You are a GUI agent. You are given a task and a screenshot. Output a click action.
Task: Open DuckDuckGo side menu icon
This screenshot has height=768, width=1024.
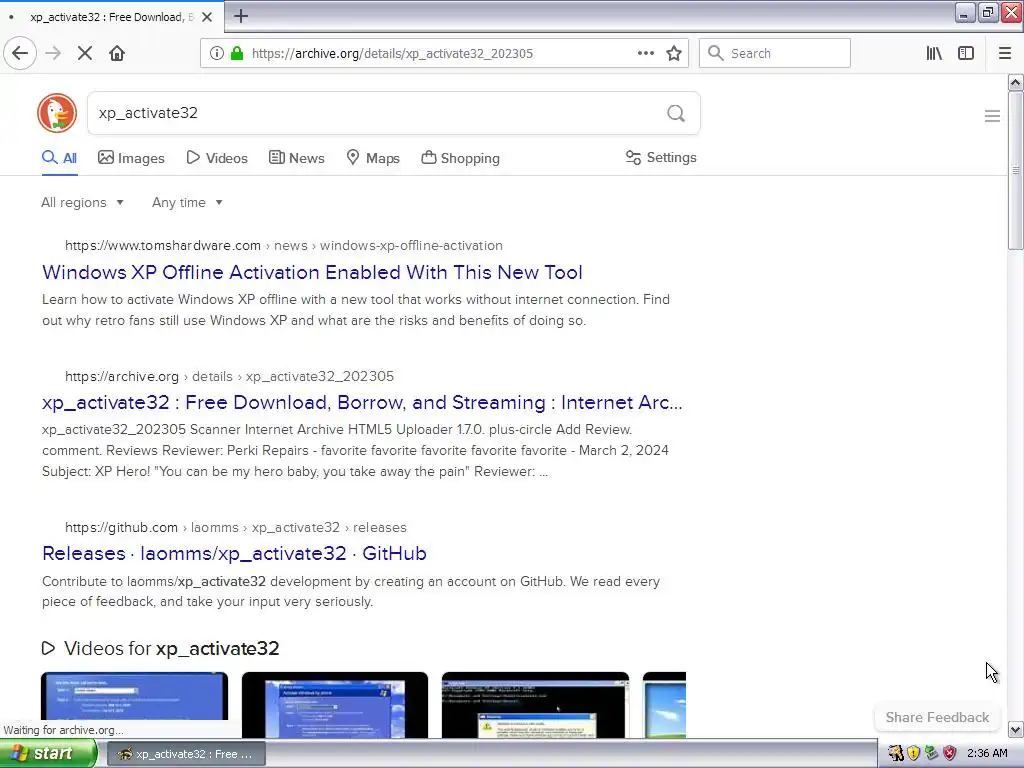tap(992, 116)
